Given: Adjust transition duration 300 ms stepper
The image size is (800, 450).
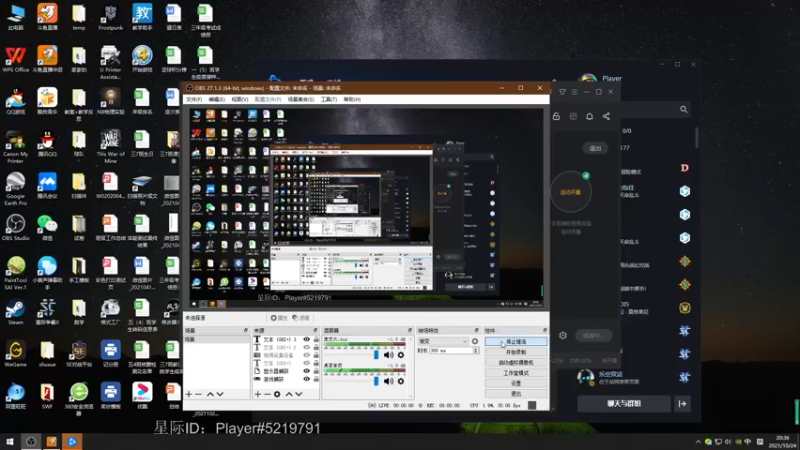Looking at the screenshot, I should [x=476, y=351].
